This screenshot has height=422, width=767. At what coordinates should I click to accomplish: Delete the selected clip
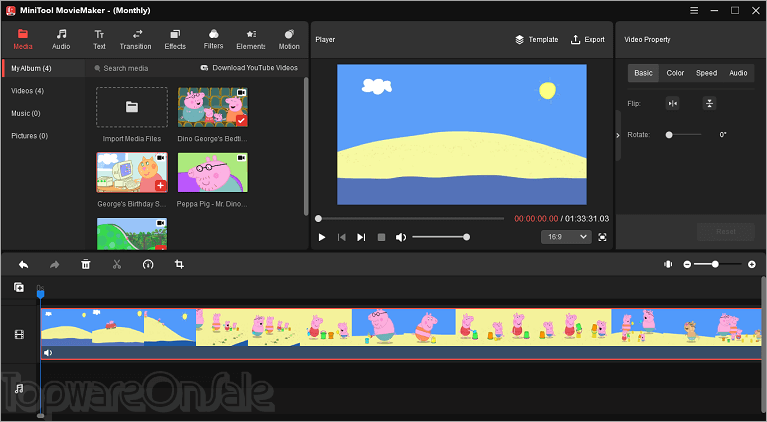(x=86, y=265)
